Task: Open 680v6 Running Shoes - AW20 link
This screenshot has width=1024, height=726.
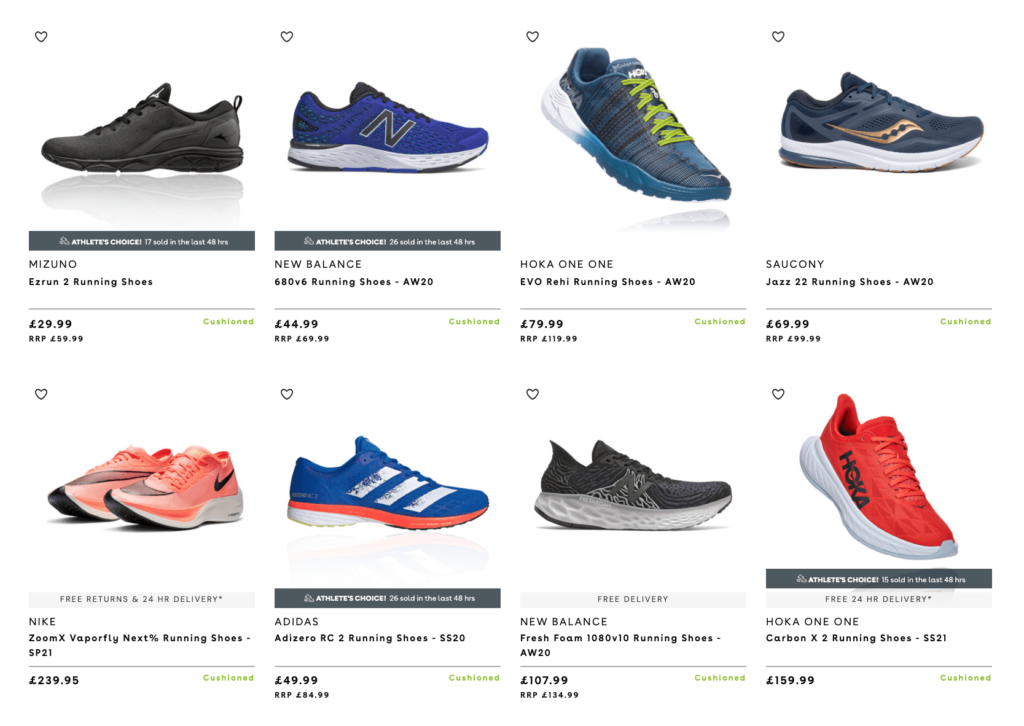Action: coord(354,282)
